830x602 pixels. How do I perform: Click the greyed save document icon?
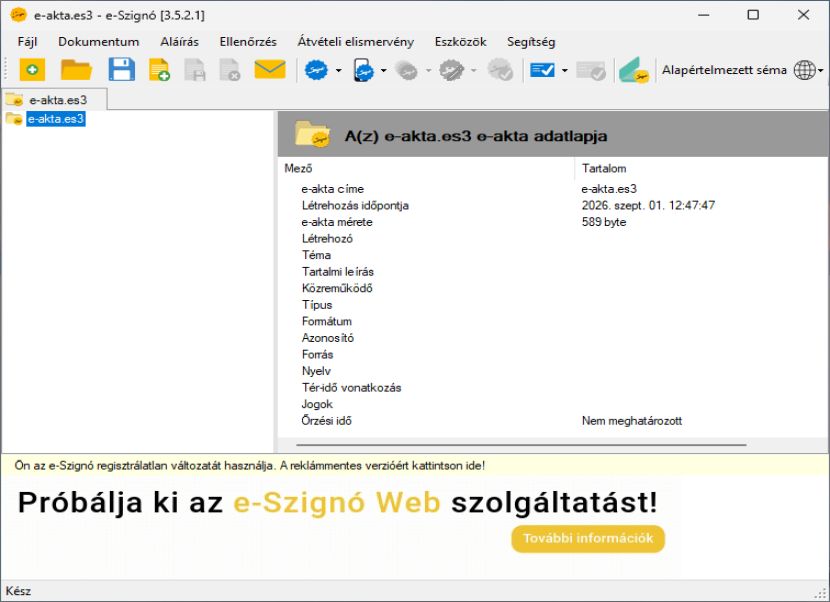pos(195,70)
